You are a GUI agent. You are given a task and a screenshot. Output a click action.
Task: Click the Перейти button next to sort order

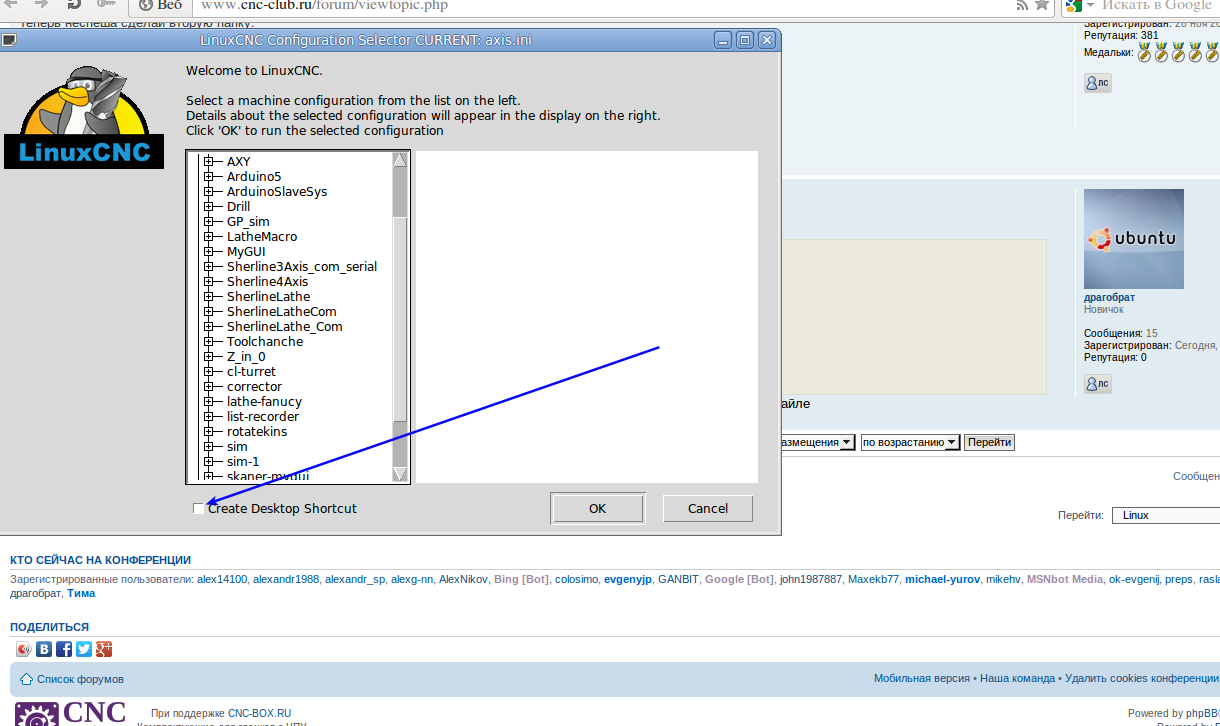tap(989, 442)
